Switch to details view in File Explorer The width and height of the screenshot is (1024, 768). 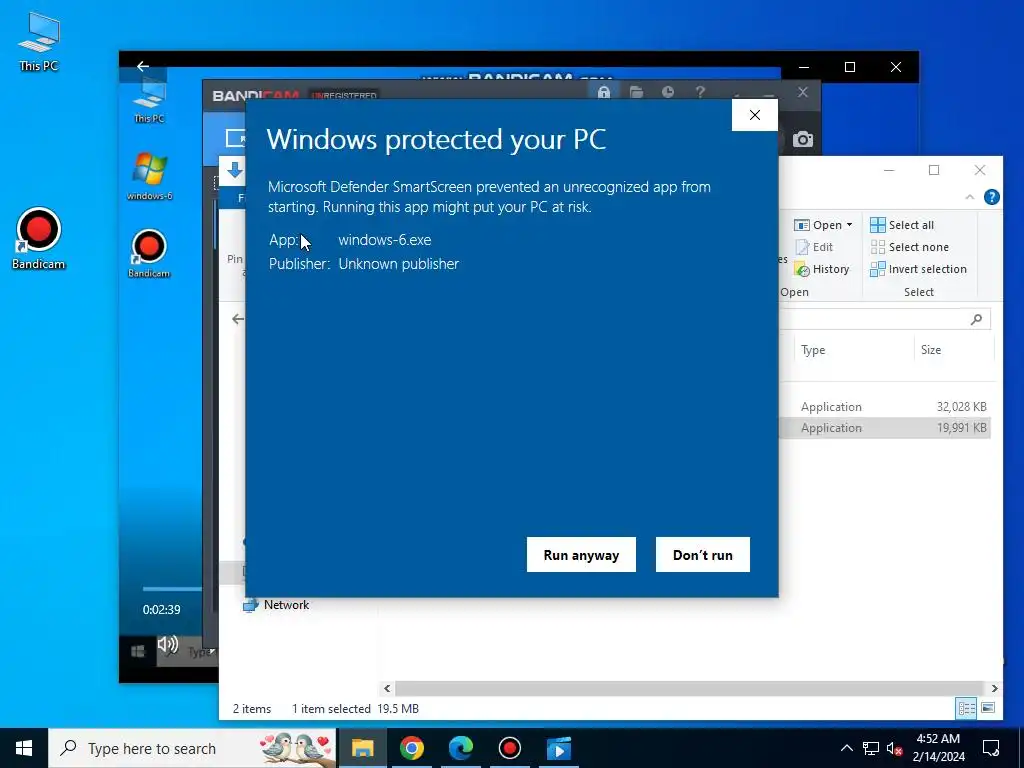pos(967,708)
